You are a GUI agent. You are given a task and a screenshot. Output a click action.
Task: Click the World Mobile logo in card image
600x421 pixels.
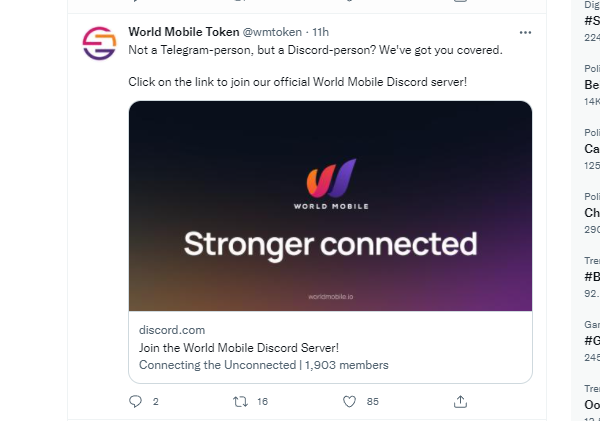pos(331,184)
